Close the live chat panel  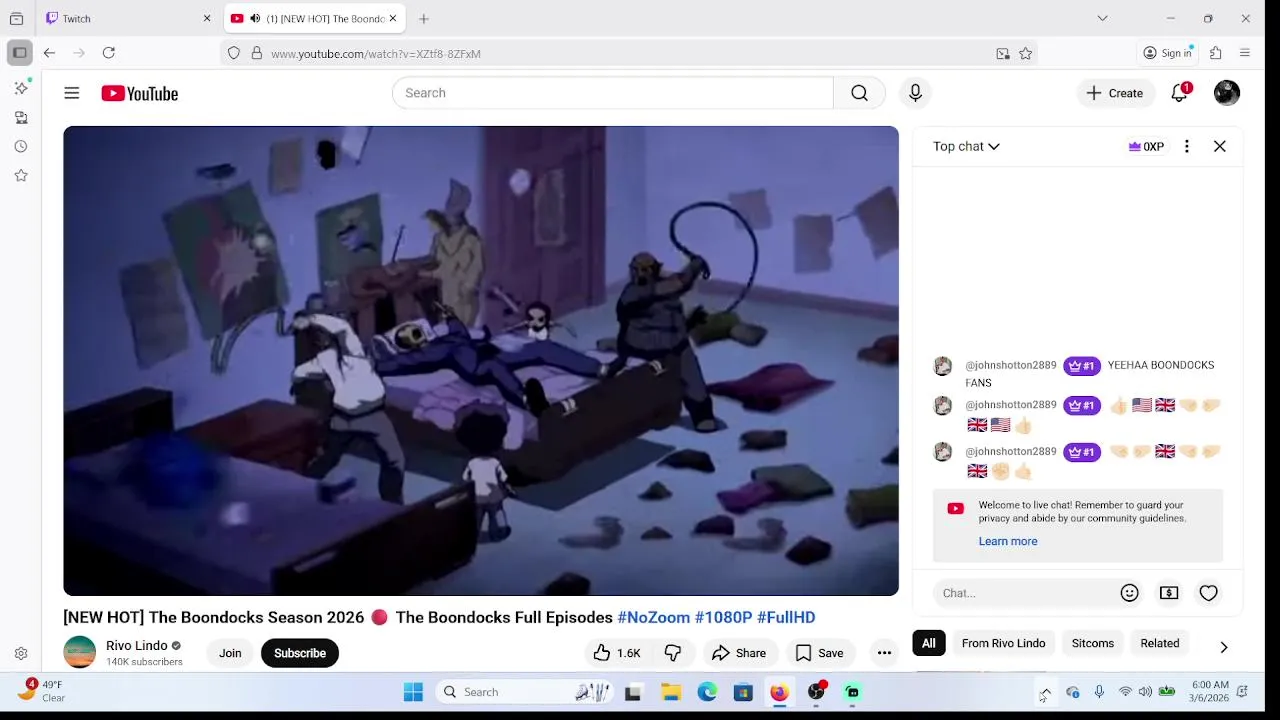coord(1220,146)
